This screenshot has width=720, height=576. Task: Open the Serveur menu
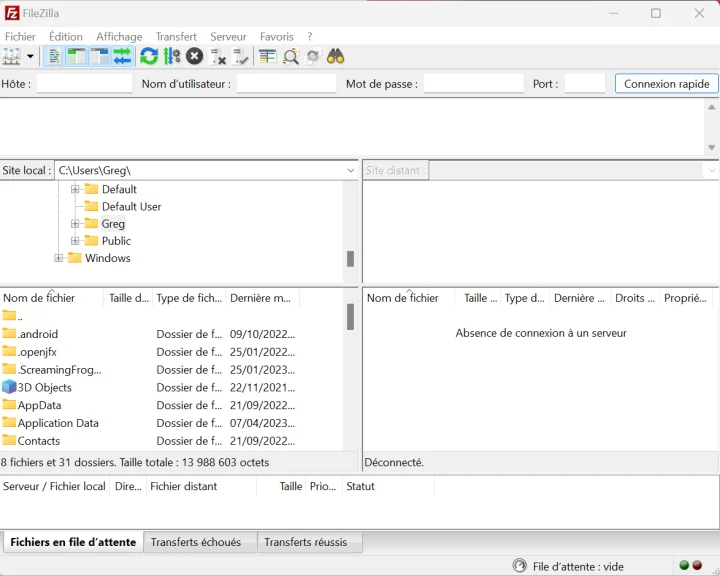pyautogui.click(x=228, y=37)
